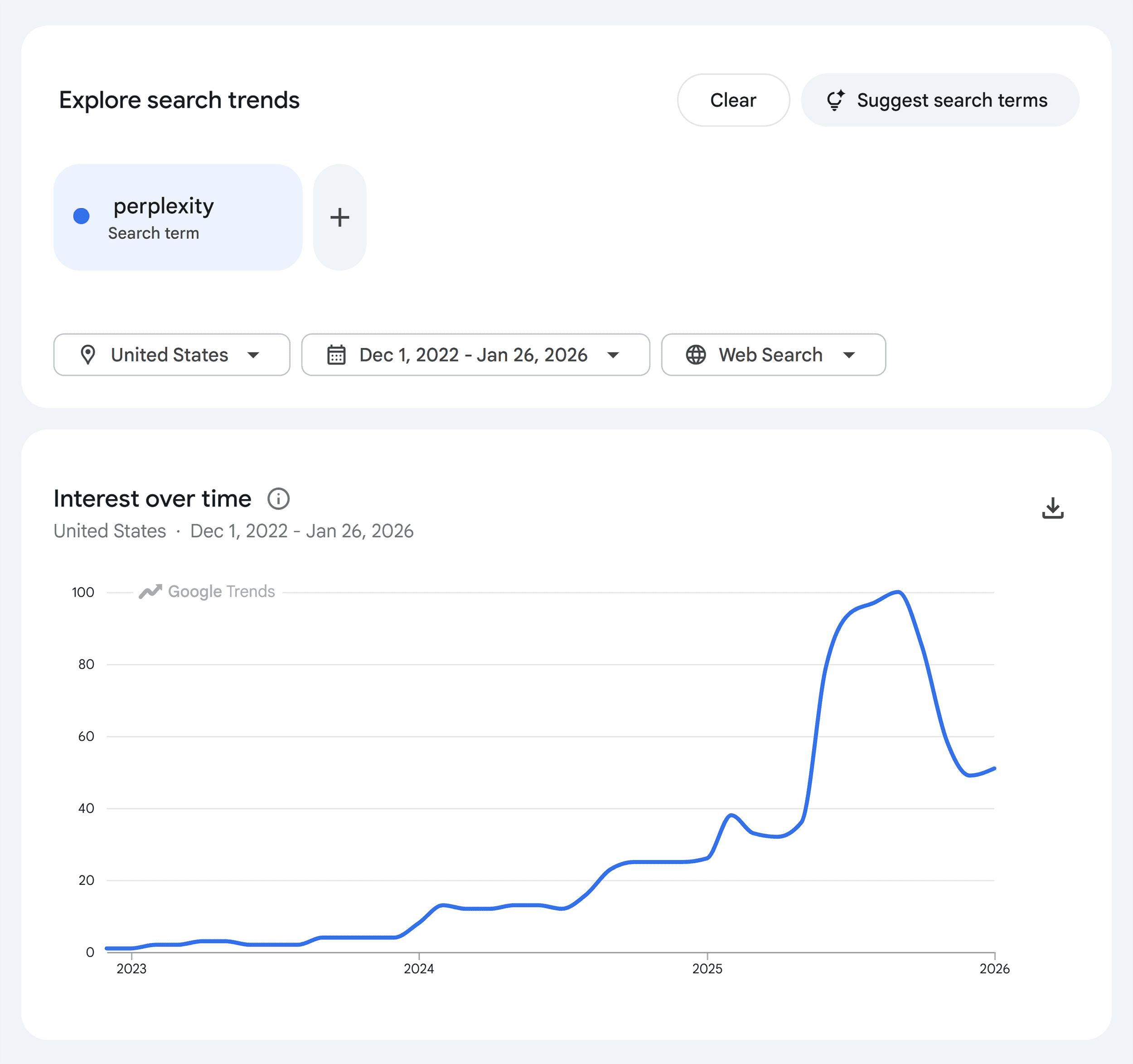Click the info icon next to Interest over time

coord(279,498)
